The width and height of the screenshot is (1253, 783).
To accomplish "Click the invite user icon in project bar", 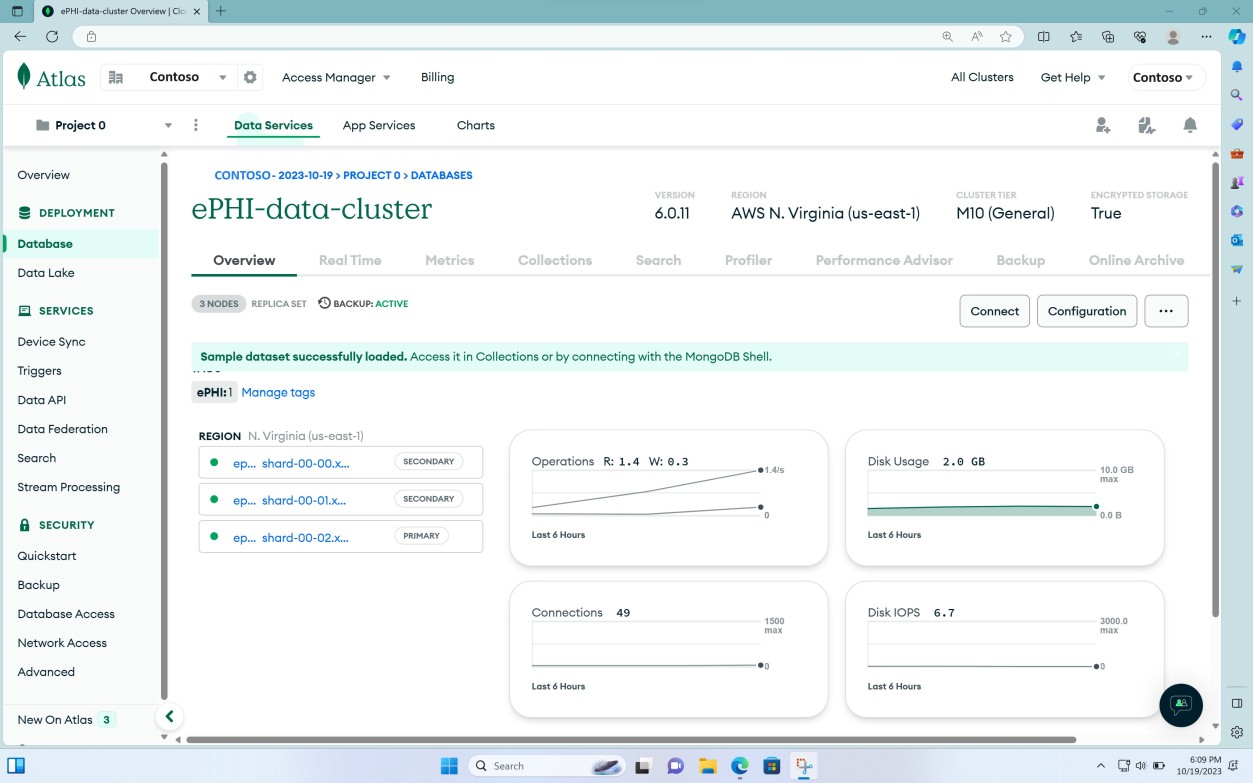I will pos(1102,124).
